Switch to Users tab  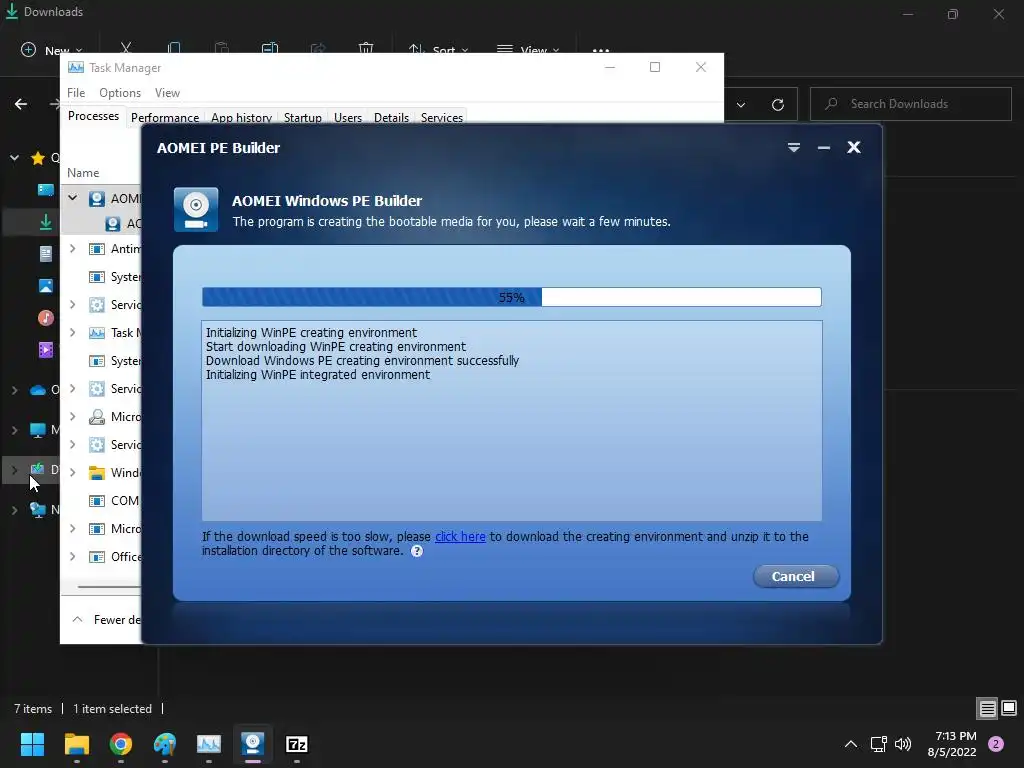(x=347, y=118)
